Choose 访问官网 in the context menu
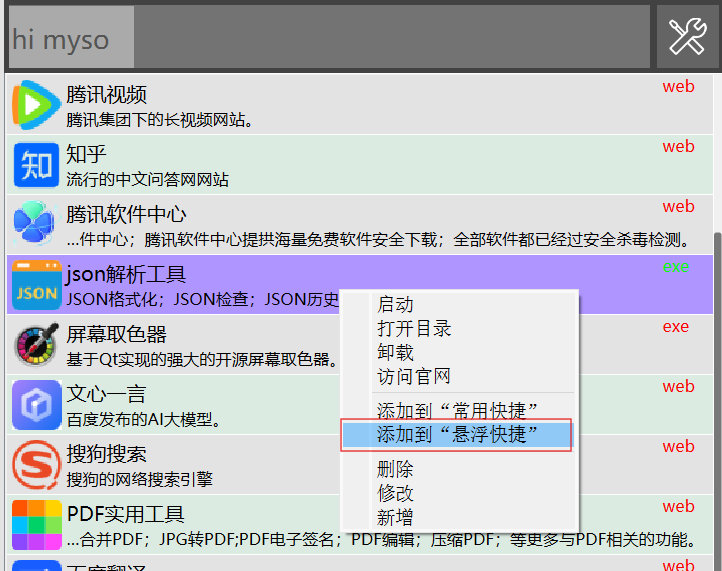 point(413,377)
